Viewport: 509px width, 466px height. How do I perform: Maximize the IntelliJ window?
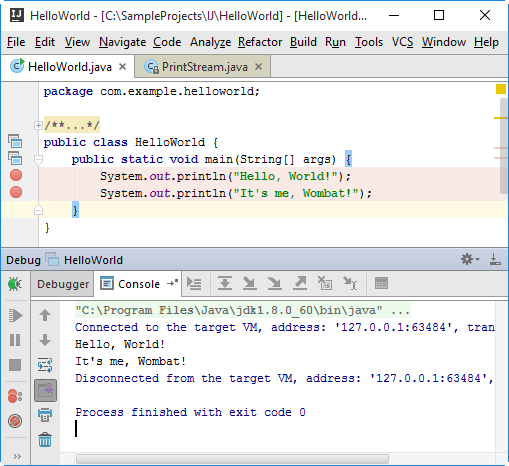click(439, 15)
